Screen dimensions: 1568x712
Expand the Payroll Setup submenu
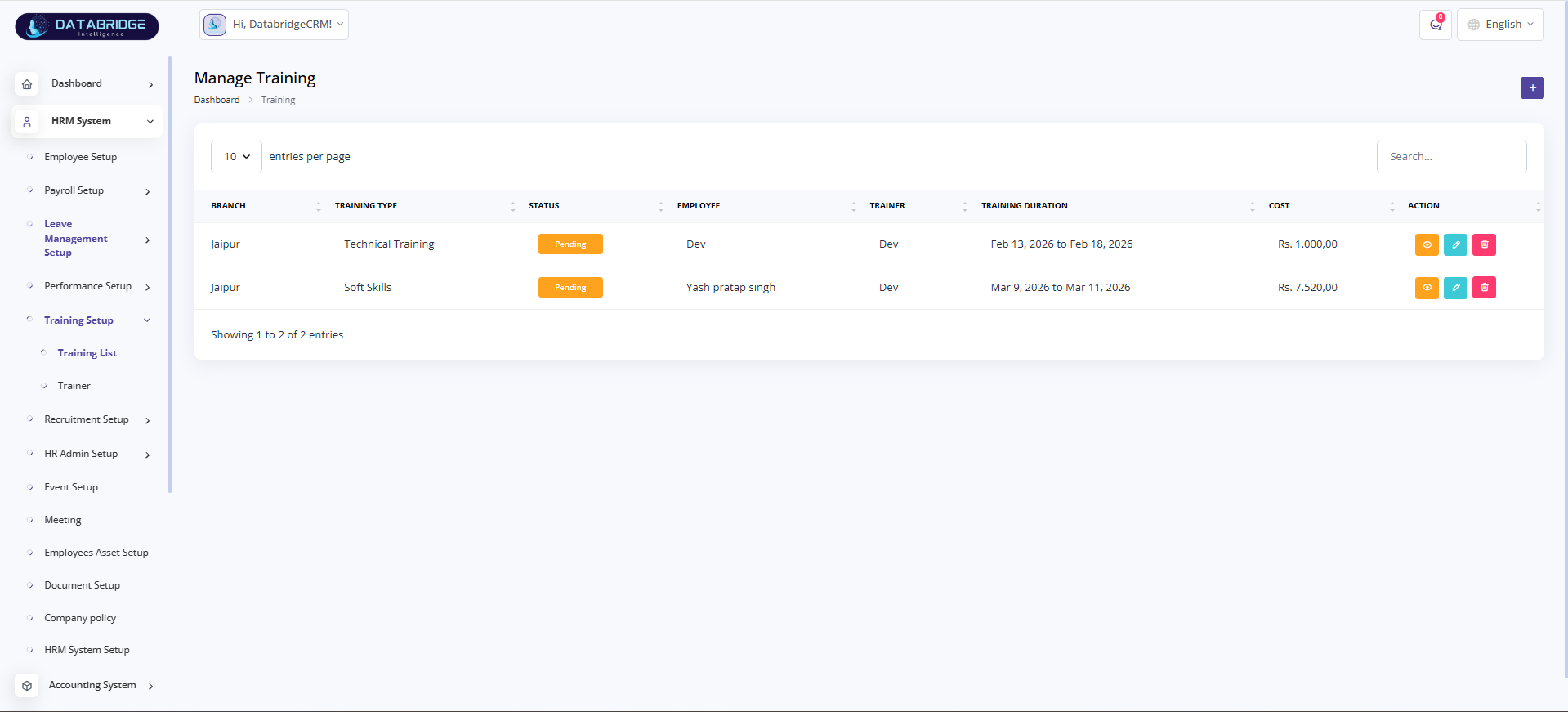[147, 191]
